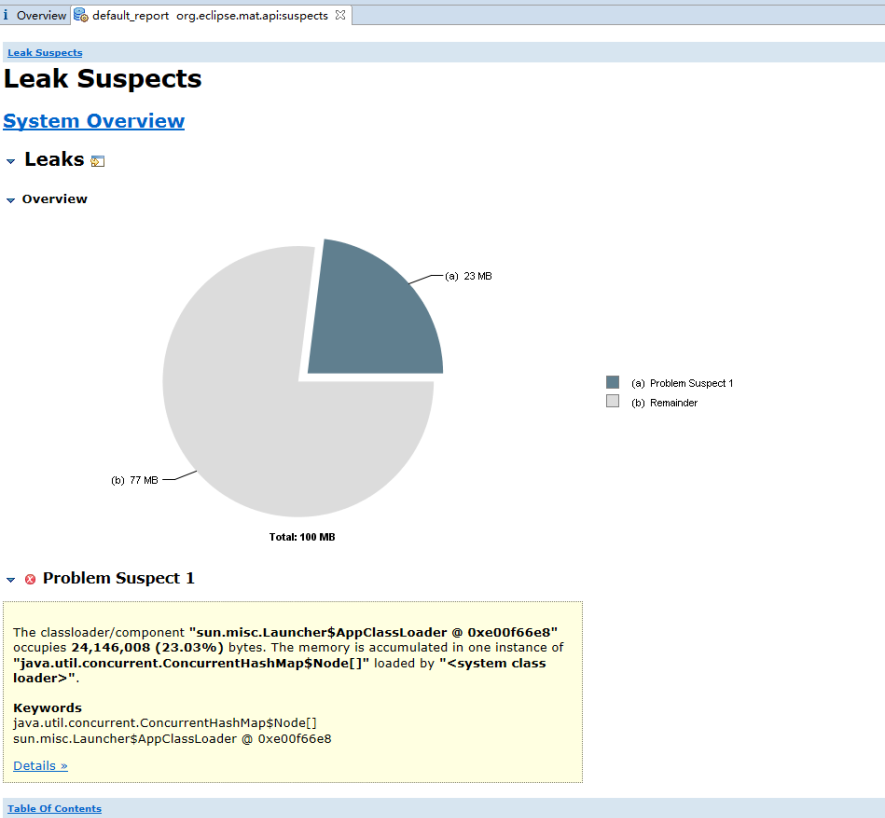Click the Problem Suspect 1 heading text
This screenshot has width=885, height=818.
tap(119, 578)
